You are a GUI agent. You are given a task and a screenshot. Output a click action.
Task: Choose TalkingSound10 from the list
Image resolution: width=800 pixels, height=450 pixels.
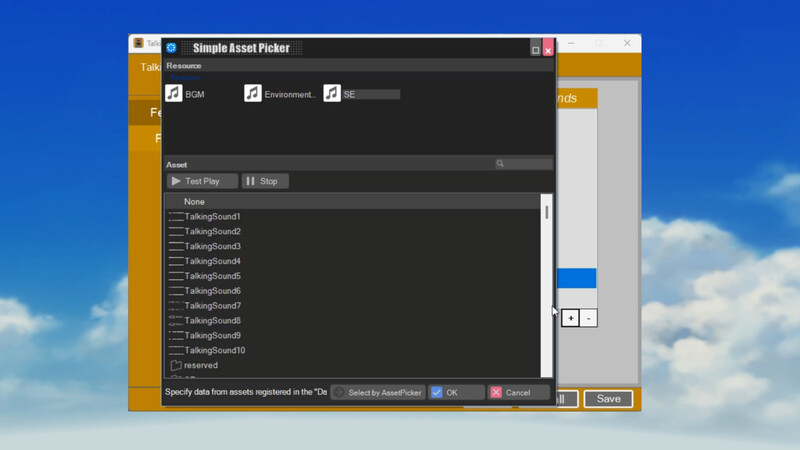pos(214,350)
